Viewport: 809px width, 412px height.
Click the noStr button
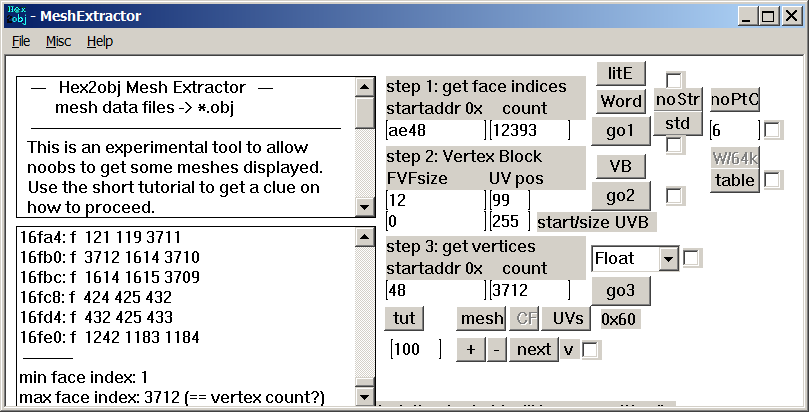pos(678,99)
